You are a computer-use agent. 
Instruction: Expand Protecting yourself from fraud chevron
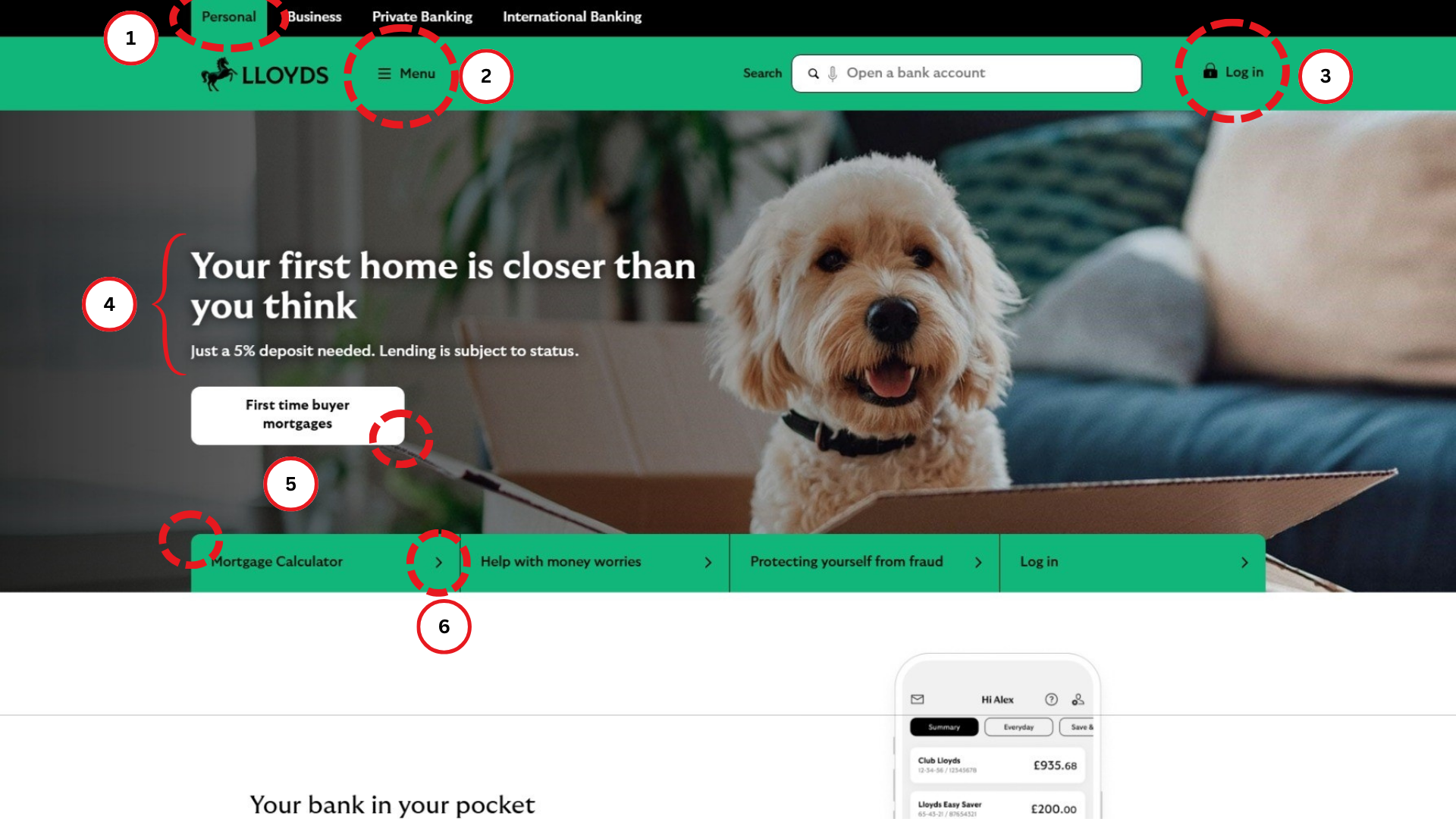coord(978,563)
